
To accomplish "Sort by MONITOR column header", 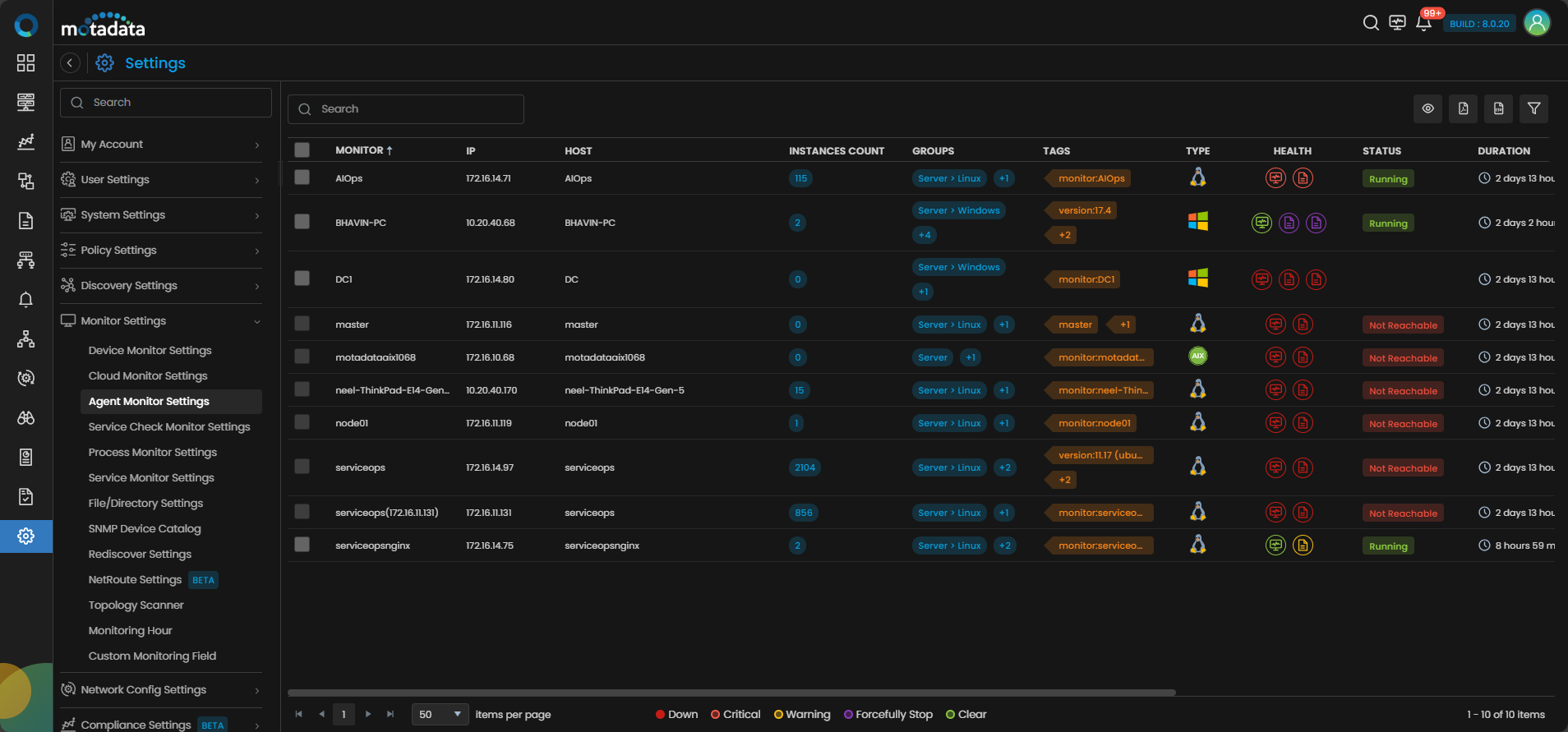I will [x=364, y=150].
